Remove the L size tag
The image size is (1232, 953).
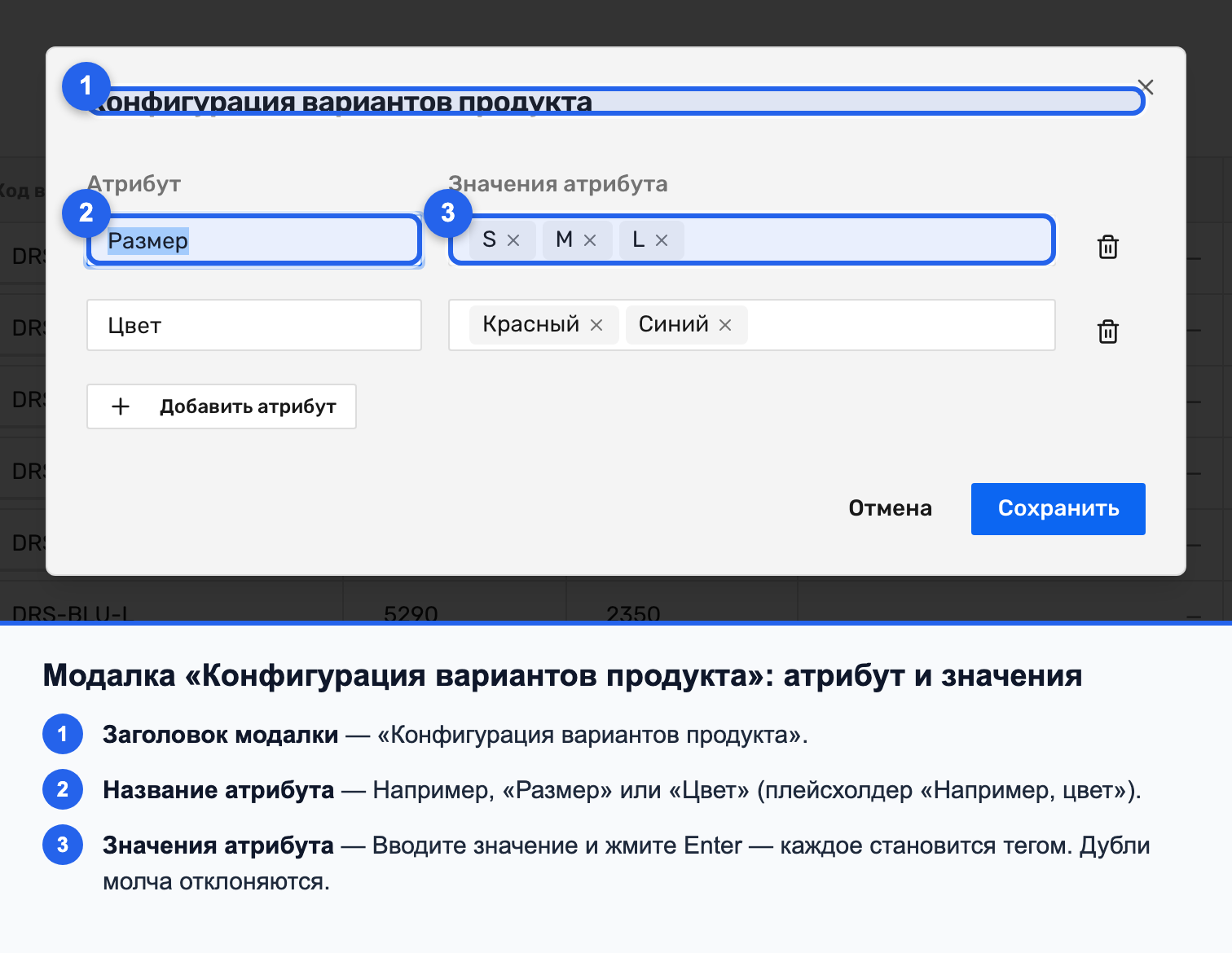click(x=662, y=240)
